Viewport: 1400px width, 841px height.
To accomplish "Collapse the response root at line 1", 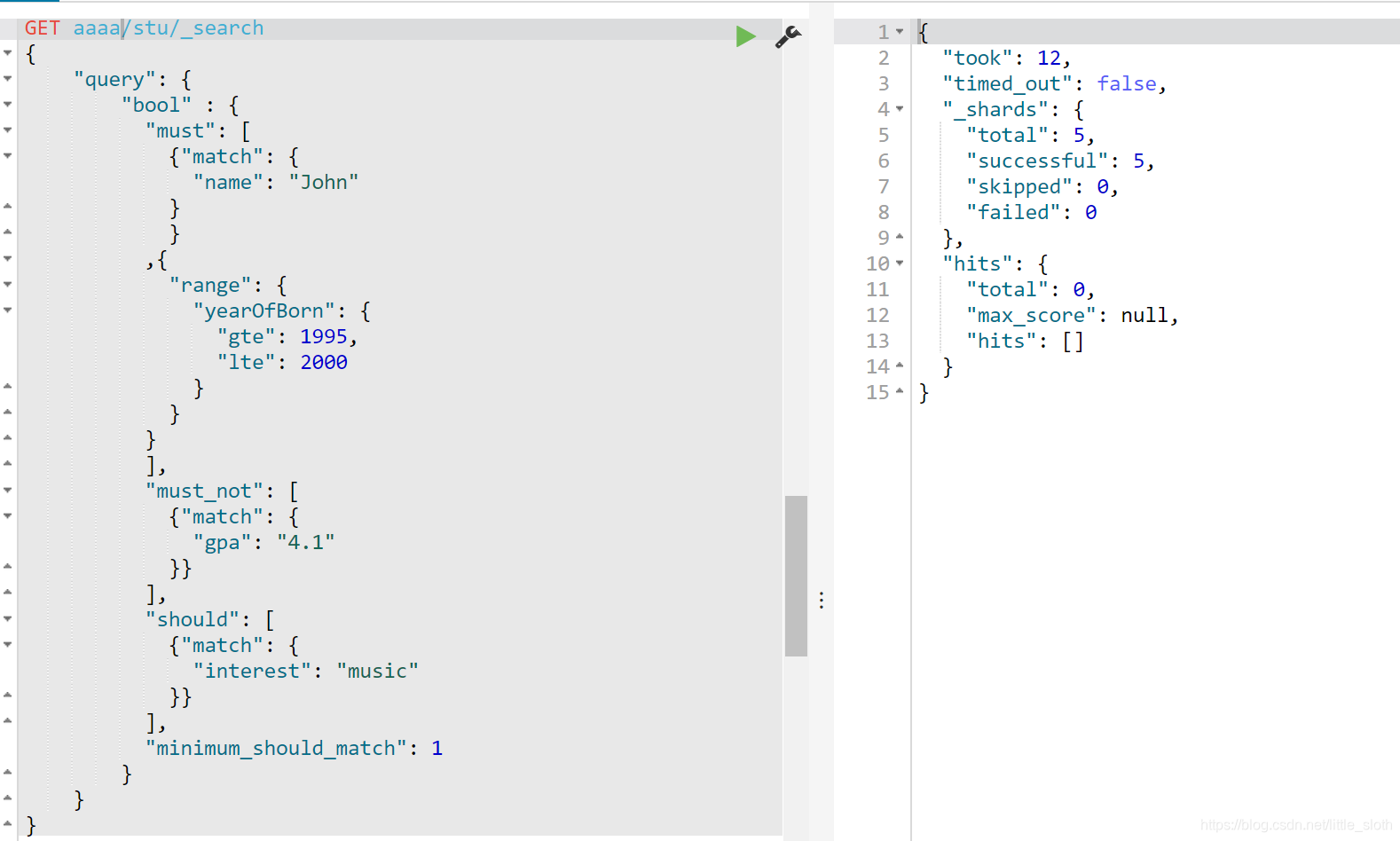I will pyautogui.click(x=900, y=32).
